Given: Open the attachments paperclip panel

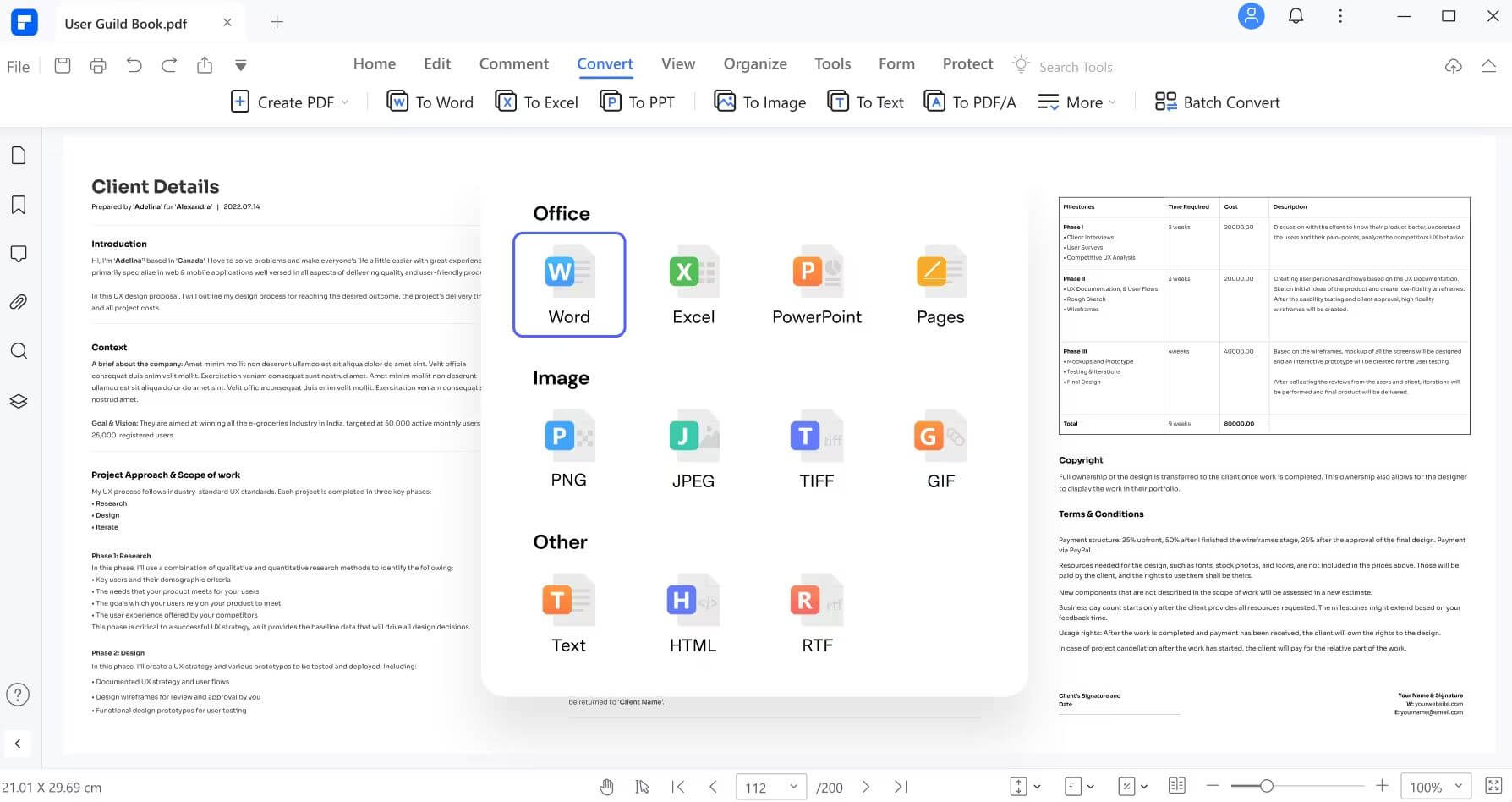Looking at the screenshot, I should coord(19,302).
